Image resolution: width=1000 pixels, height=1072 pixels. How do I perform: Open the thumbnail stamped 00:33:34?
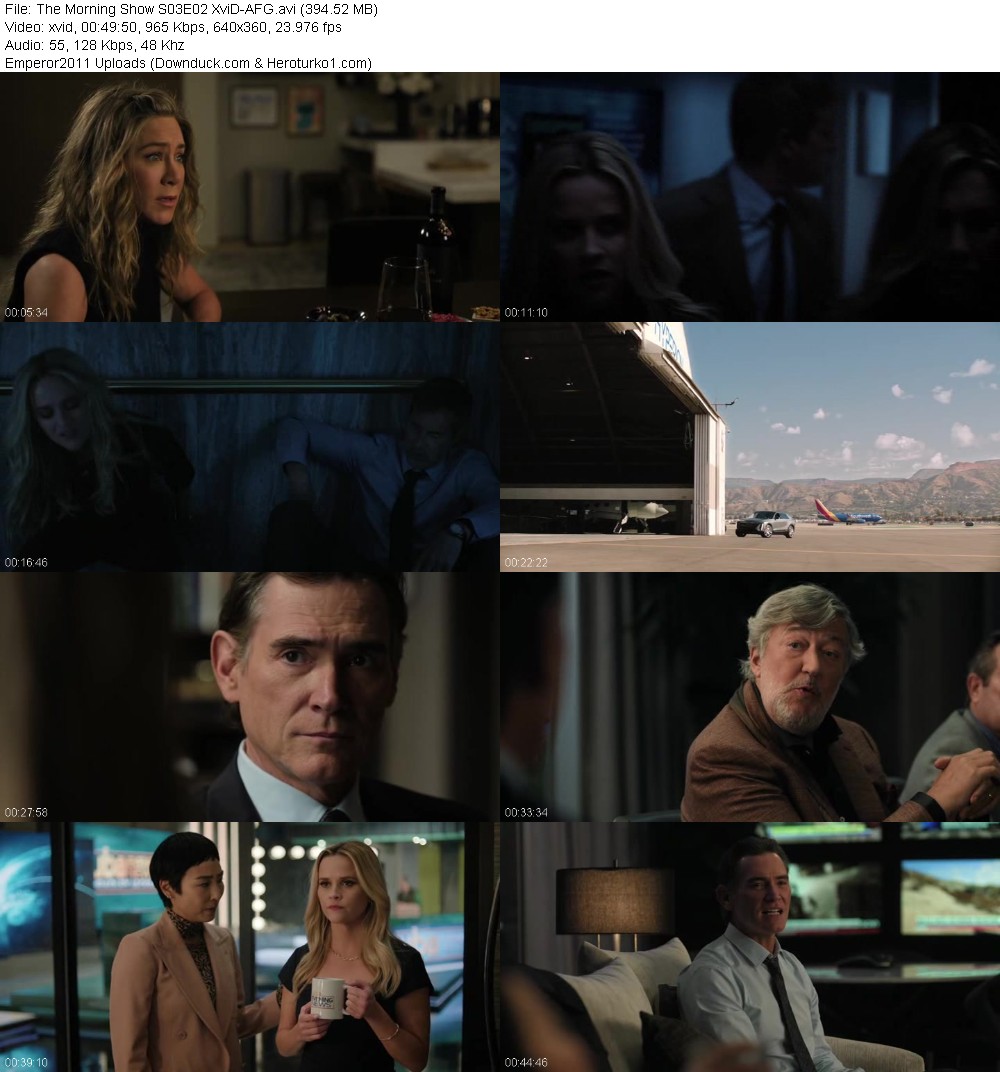(750, 697)
